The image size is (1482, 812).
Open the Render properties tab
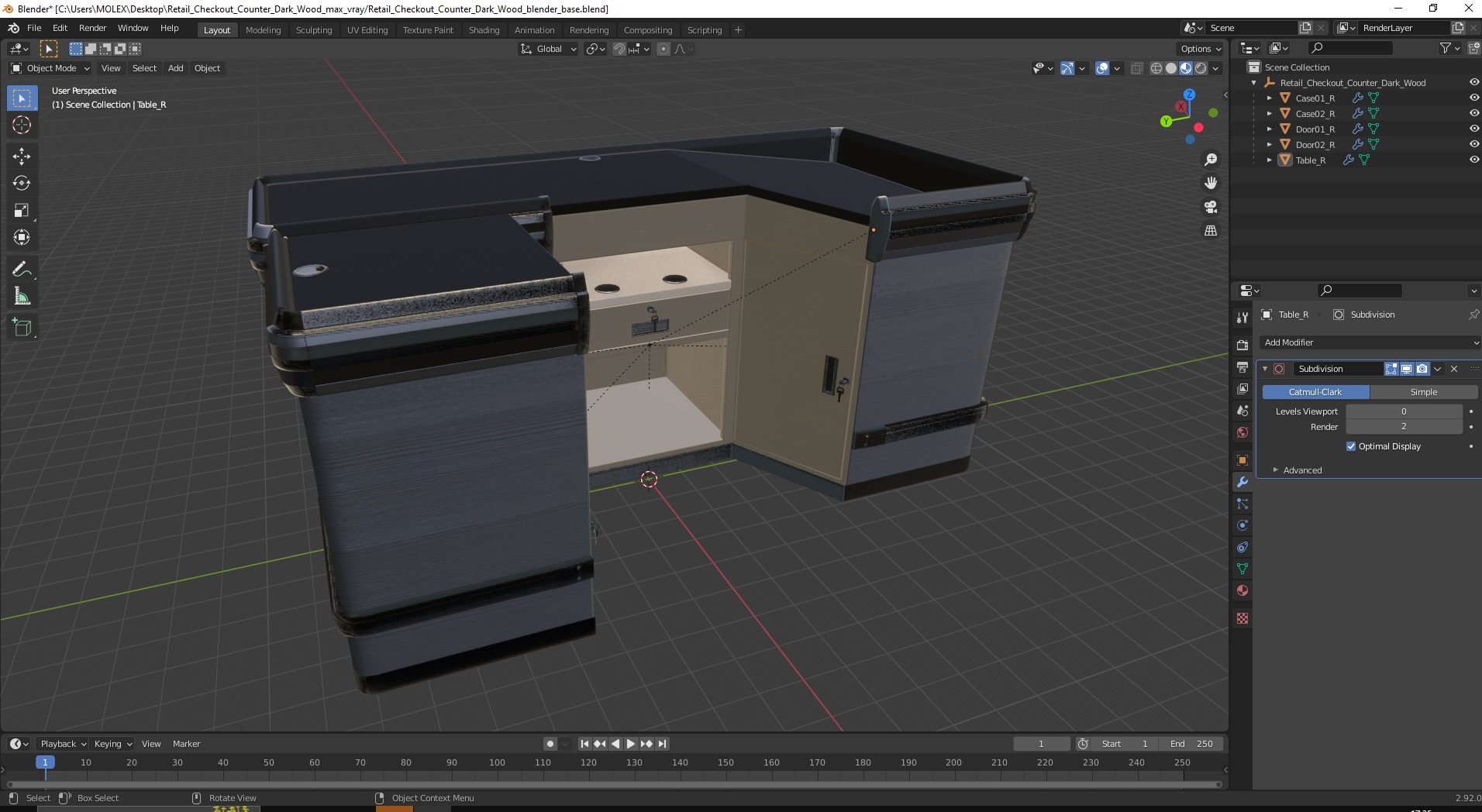coord(1242,346)
